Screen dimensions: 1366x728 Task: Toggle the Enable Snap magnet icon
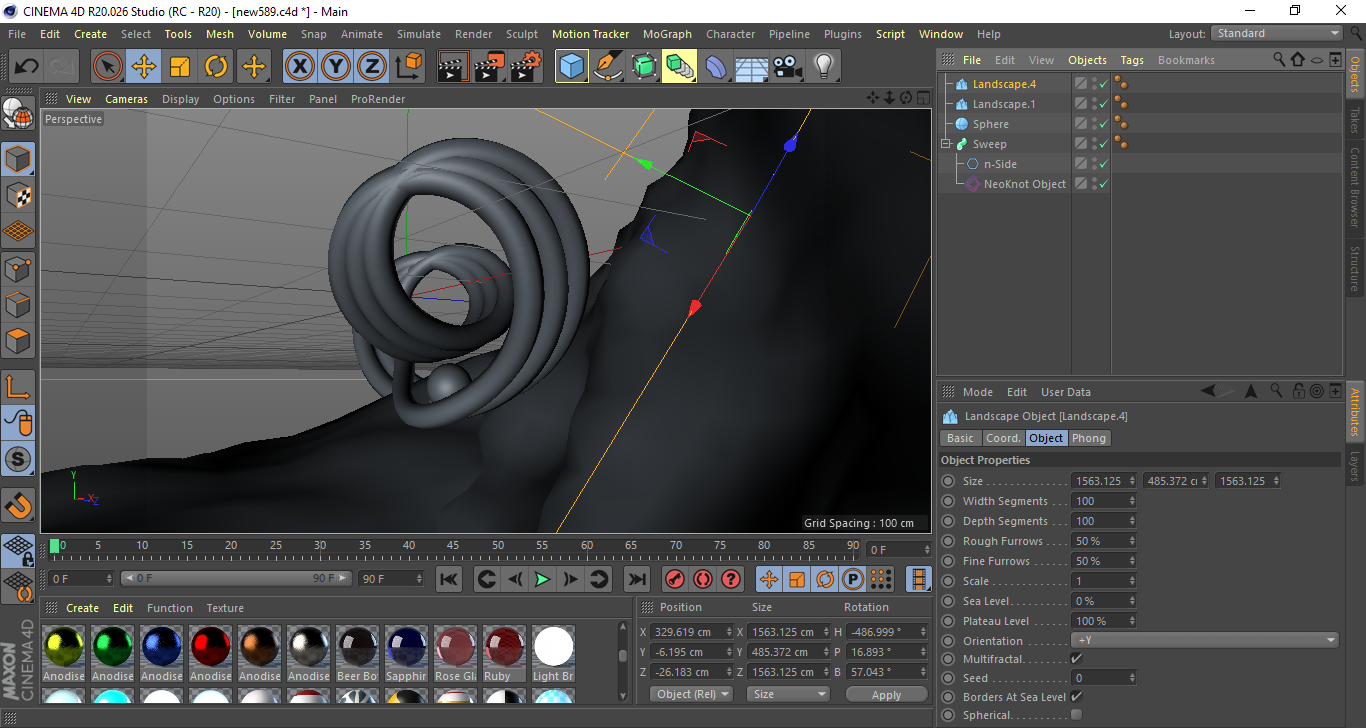(19, 505)
